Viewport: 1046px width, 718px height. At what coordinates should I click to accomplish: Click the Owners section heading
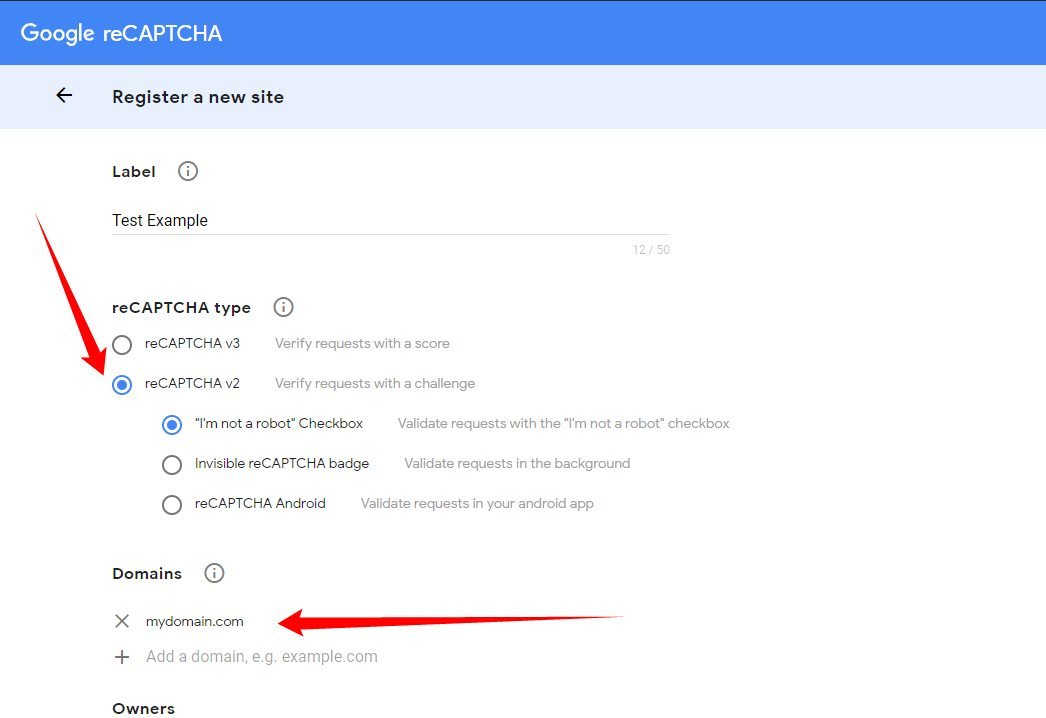click(x=143, y=708)
